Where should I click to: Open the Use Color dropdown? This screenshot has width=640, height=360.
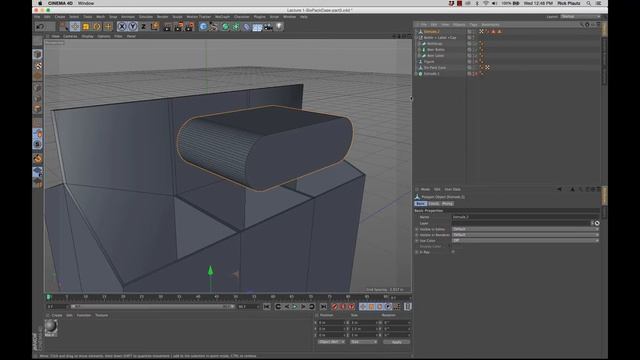tap(525, 241)
